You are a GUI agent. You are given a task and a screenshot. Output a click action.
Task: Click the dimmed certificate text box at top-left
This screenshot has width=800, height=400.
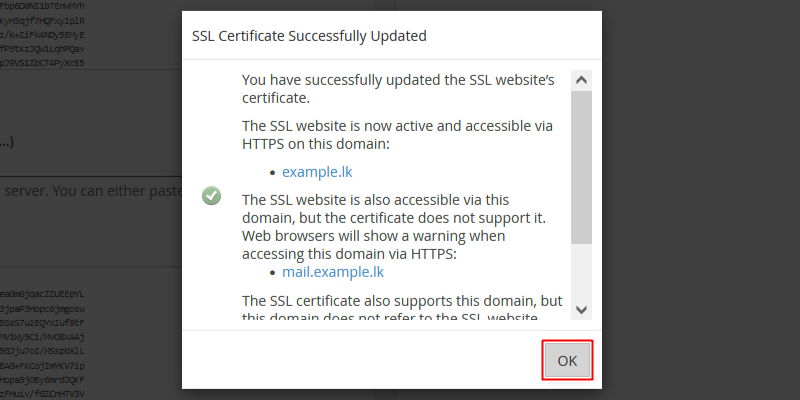tap(42, 35)
